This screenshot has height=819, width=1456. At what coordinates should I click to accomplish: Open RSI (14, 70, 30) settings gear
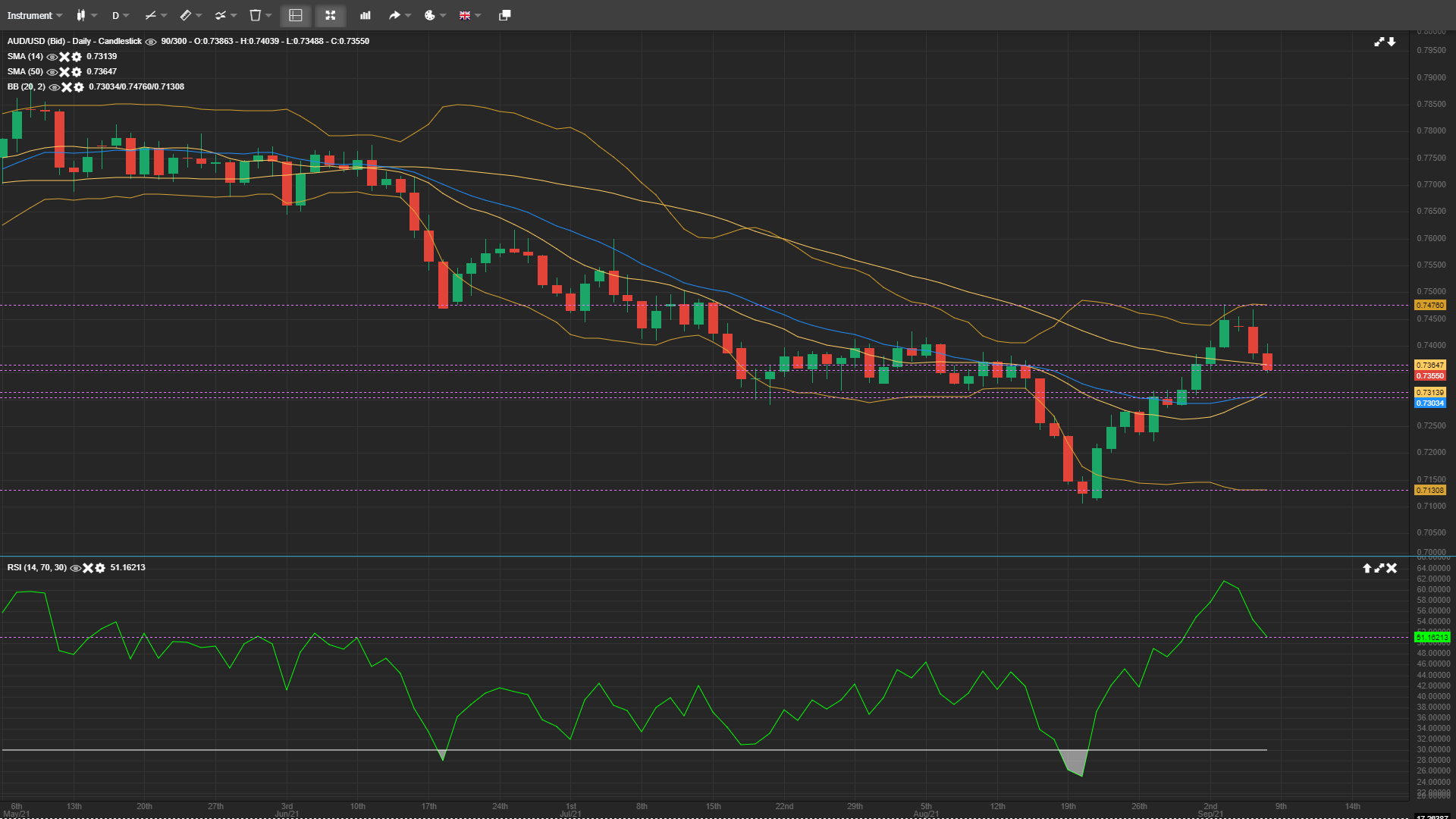[x=100, y=568]
